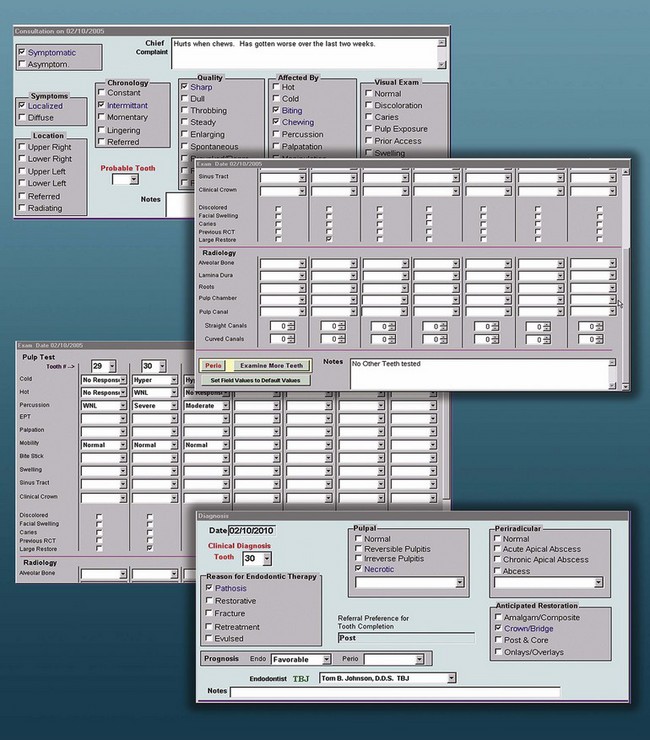Open first Alveolar Bone dropdown in front exam window
This screenshot has width=650, height=740.
pos(302,263)
